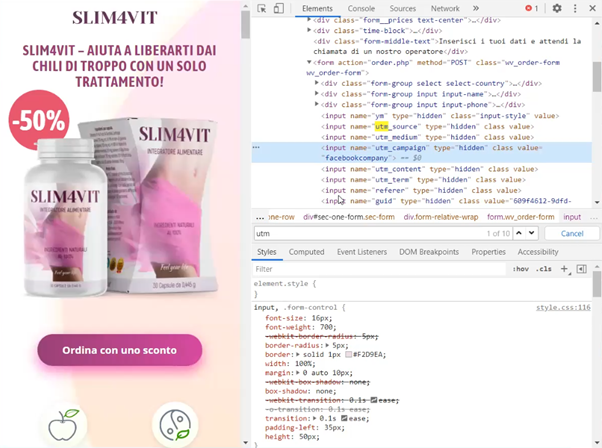Focus the styles Filter field
Image resolution: width=602 pixels, height=448 pixels.
(380, 269)
